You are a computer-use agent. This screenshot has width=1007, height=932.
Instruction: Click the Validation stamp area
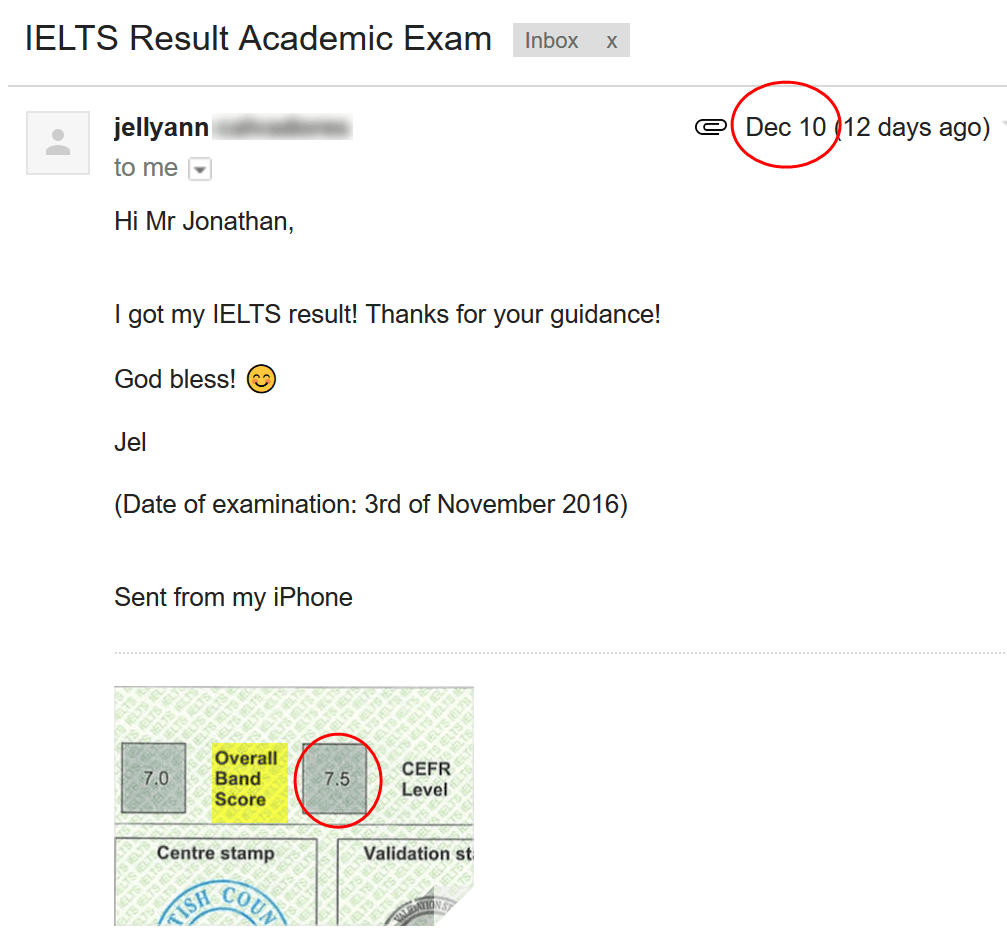pyautogui.click(x=406, y=885)
